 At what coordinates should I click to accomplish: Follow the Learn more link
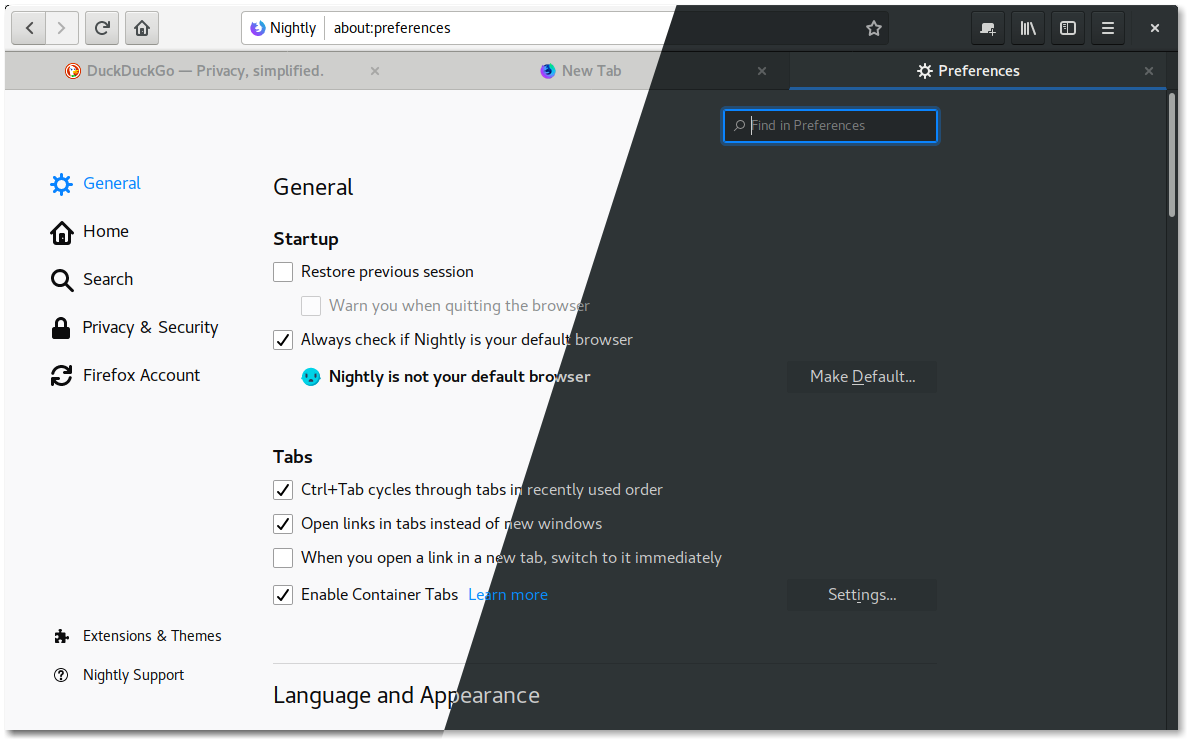click(x=508, y=595)
